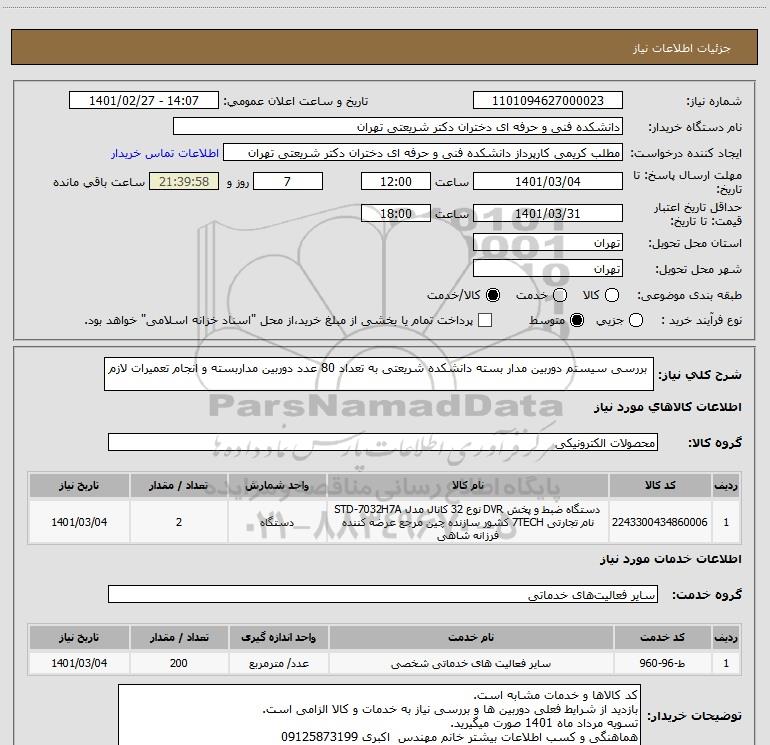Click the remaining time 21:39:58 field
The height and width of the screenshot is (745, 770).
184,181
